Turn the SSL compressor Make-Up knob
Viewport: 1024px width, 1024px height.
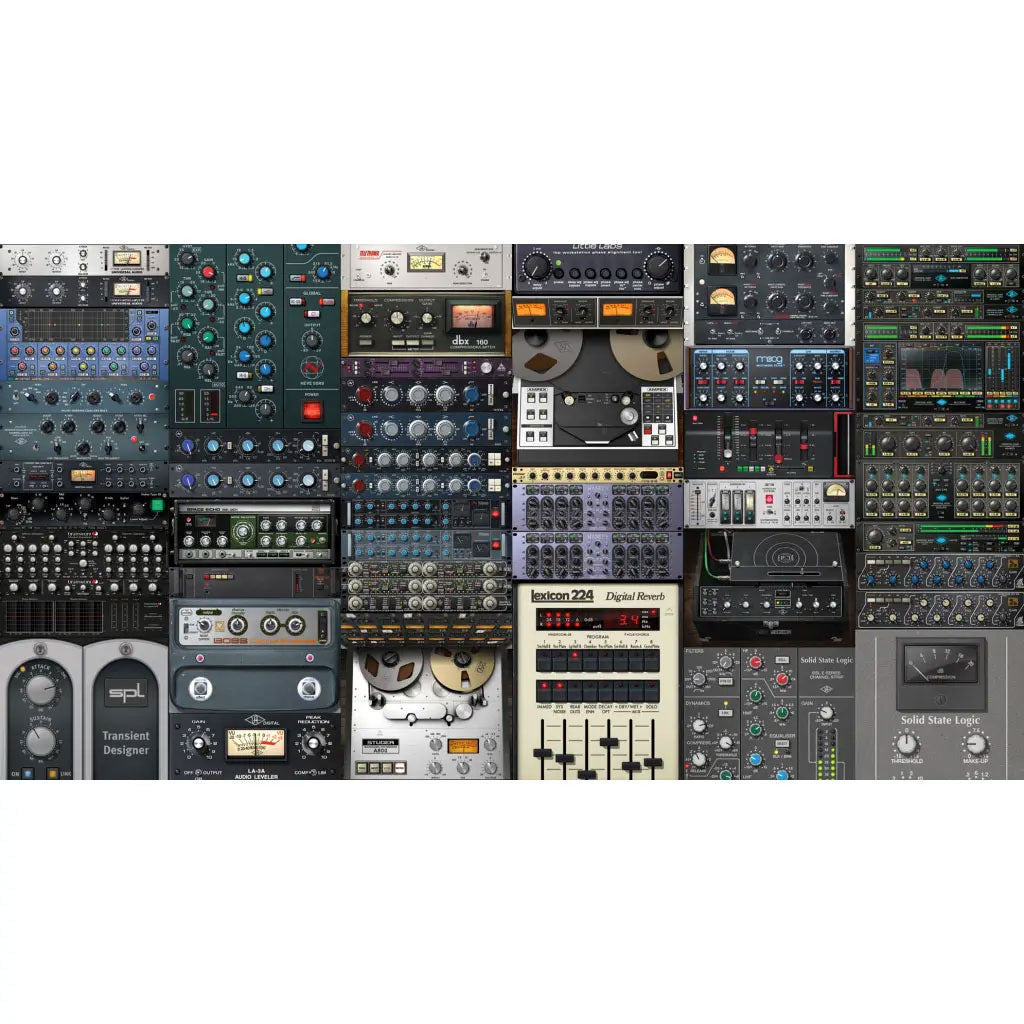pos(976,744)
